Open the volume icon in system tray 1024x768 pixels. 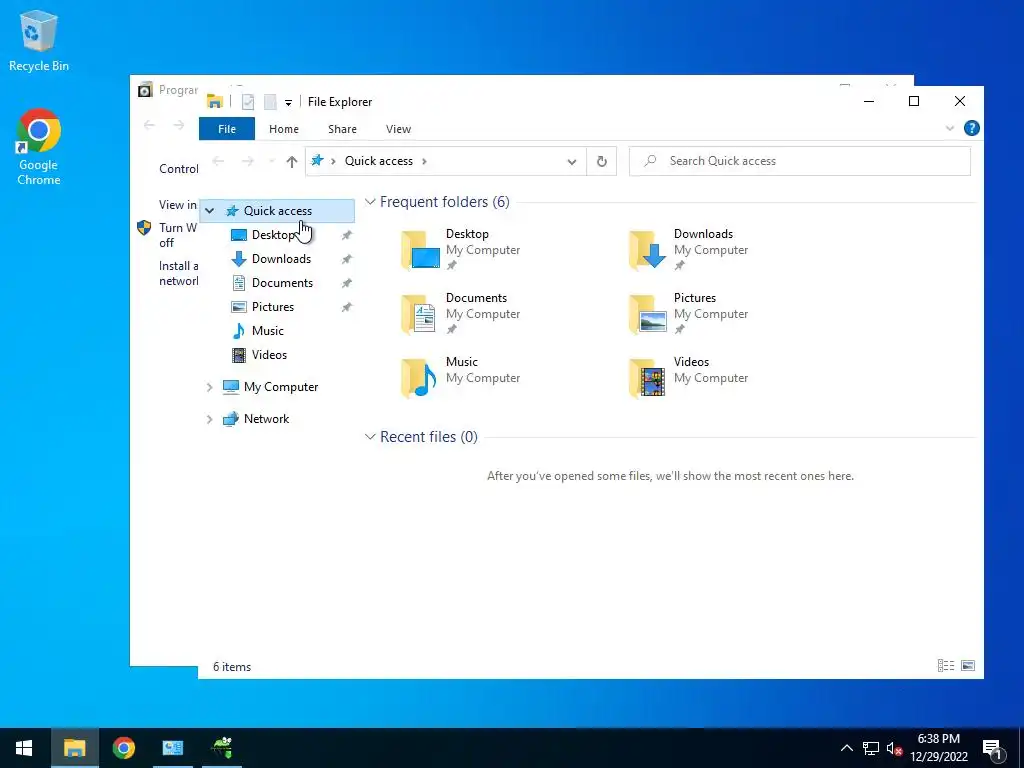tap(894, 749)
